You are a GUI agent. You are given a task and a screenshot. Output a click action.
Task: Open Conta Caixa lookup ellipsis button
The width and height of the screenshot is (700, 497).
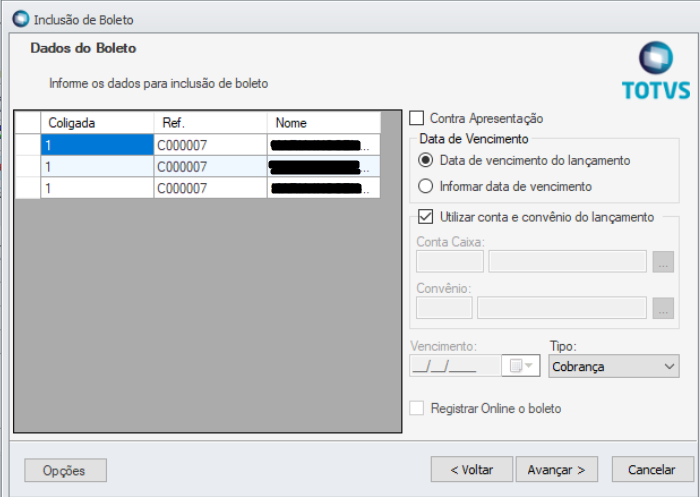663,262
